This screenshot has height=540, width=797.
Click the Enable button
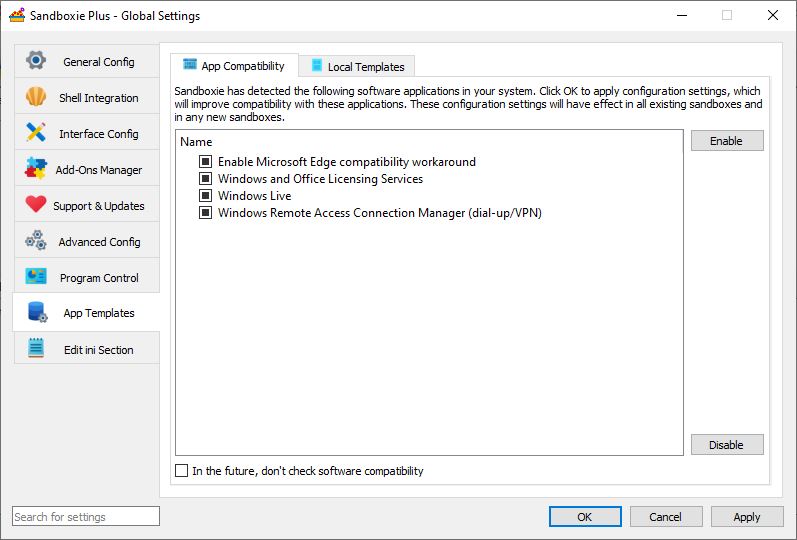point(727,141)
